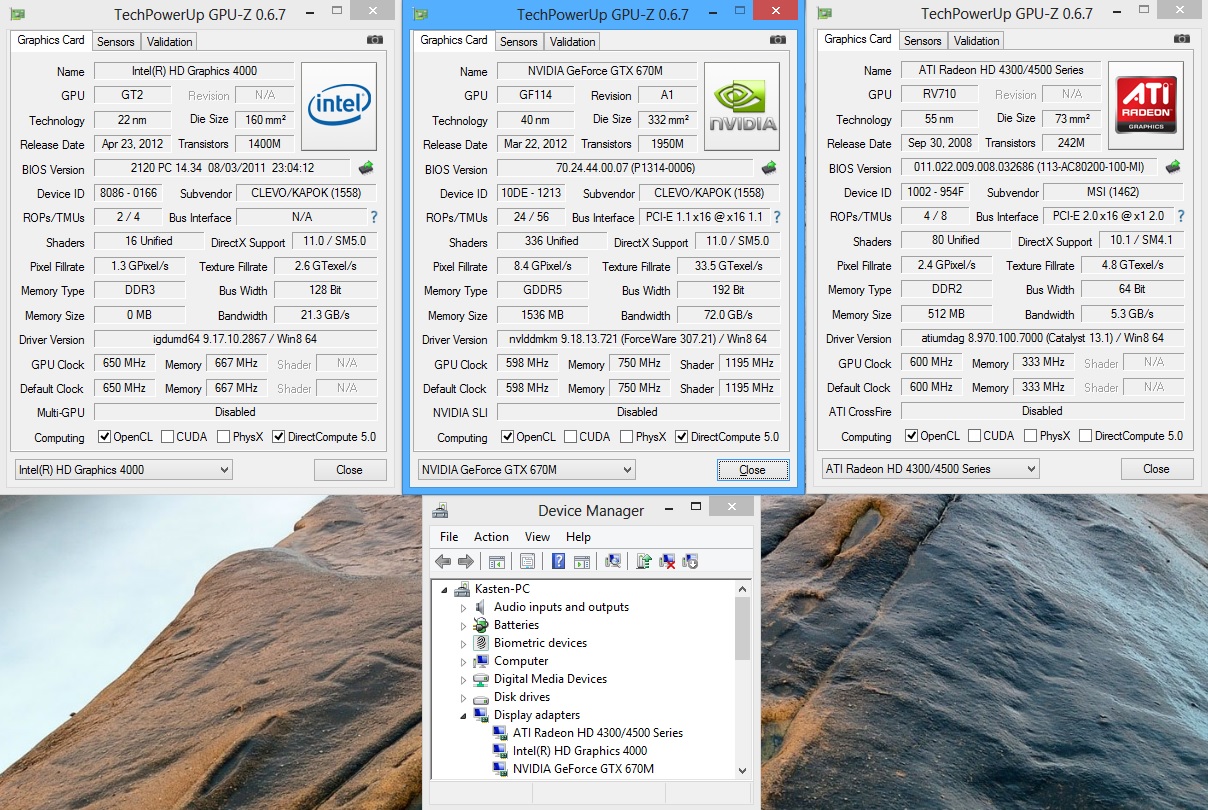Click the ATI Radeon vendor logo
The width and height of the screenshot is (1208, 810).
click(1146, 105)
